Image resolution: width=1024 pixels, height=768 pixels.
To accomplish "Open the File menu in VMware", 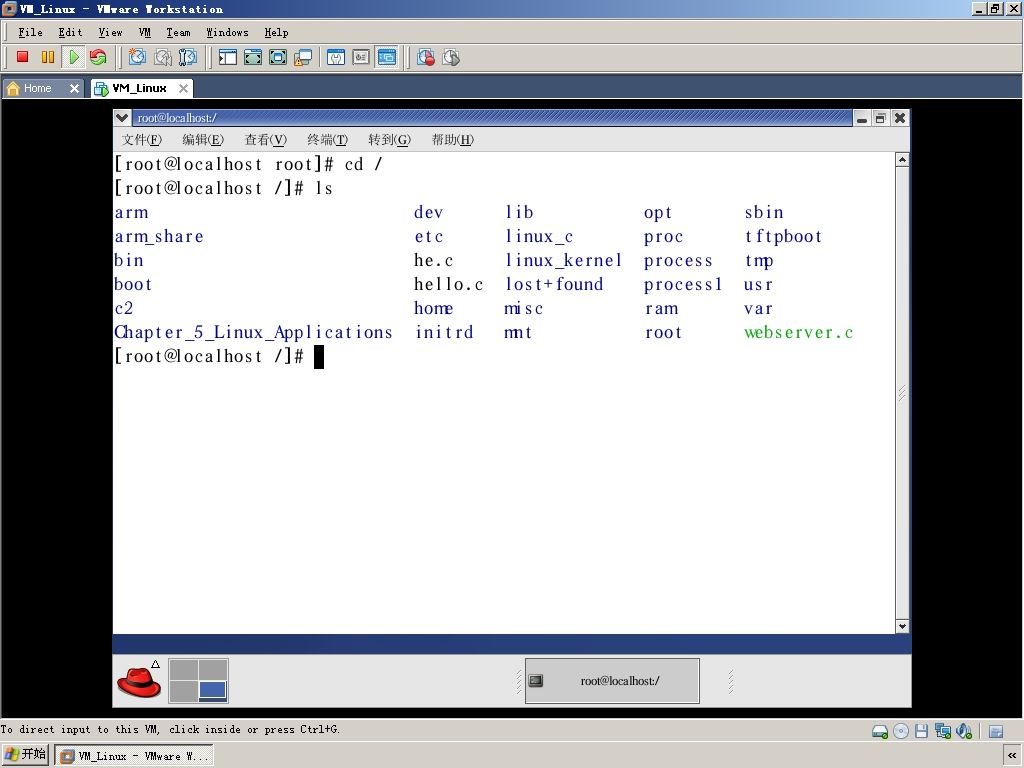I will tap(30, 33).
